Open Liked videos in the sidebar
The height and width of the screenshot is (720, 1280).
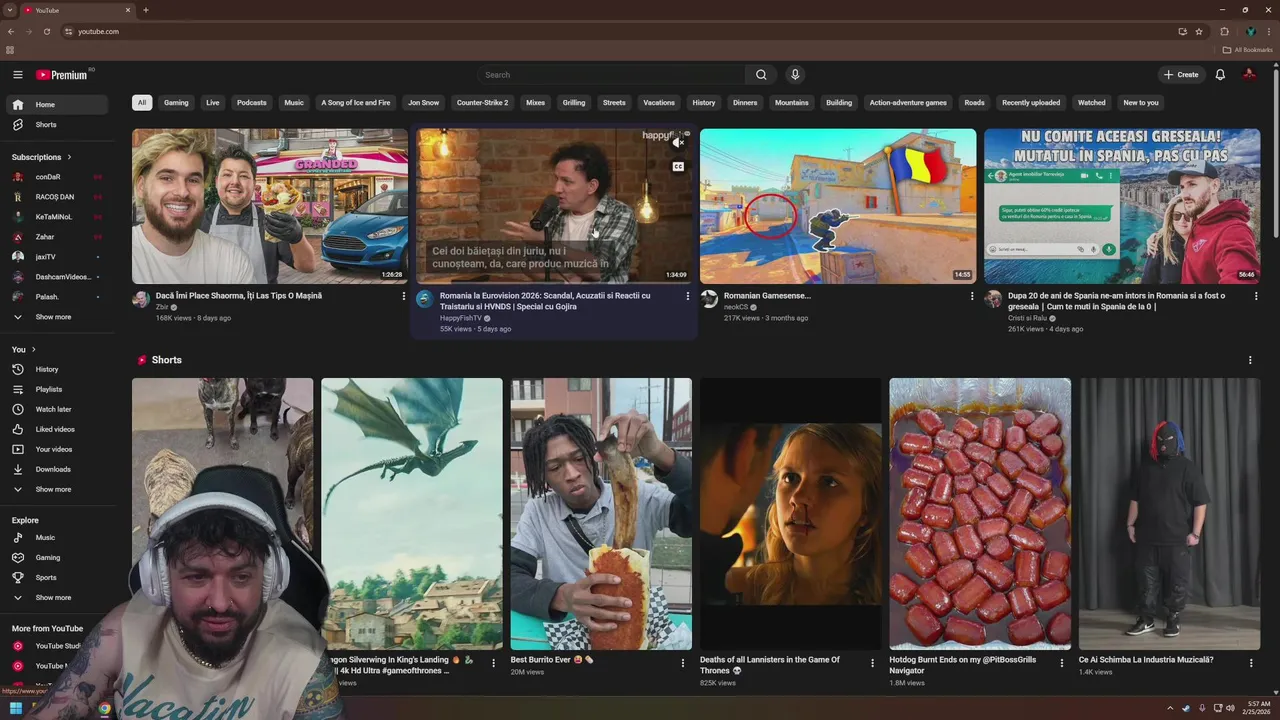pos(57,430)
